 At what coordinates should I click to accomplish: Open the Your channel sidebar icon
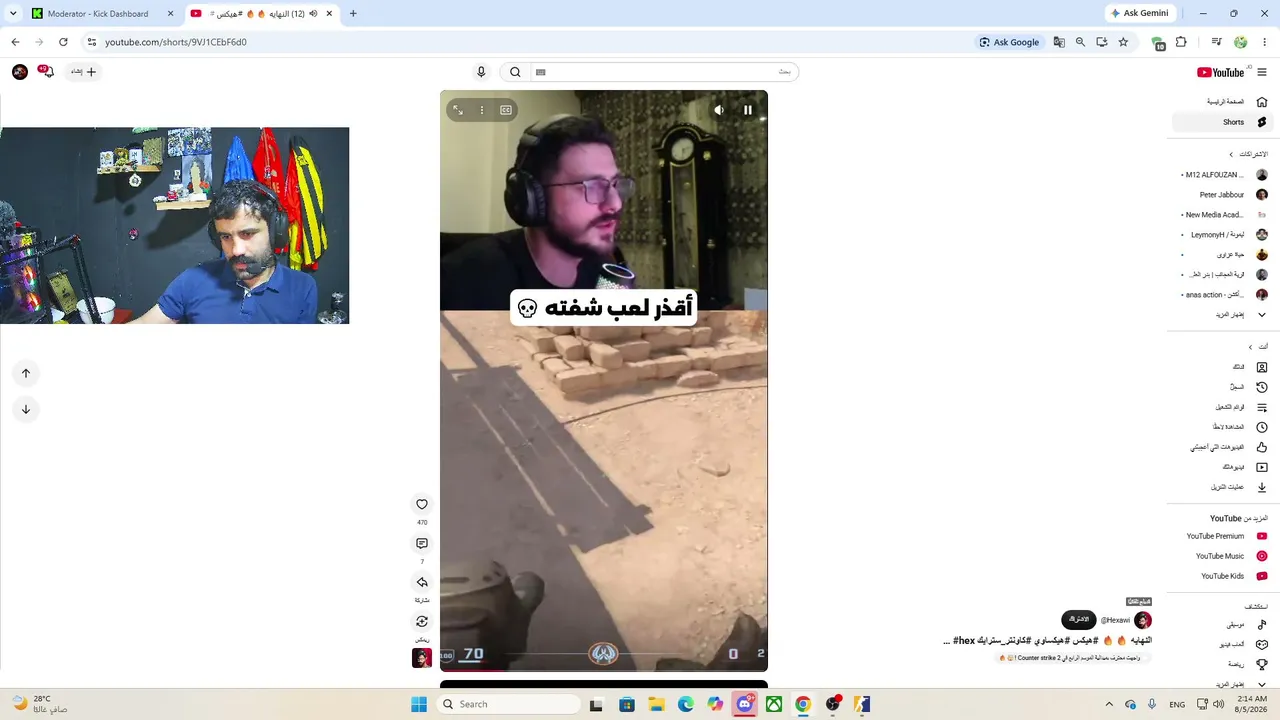point(1262,367)
